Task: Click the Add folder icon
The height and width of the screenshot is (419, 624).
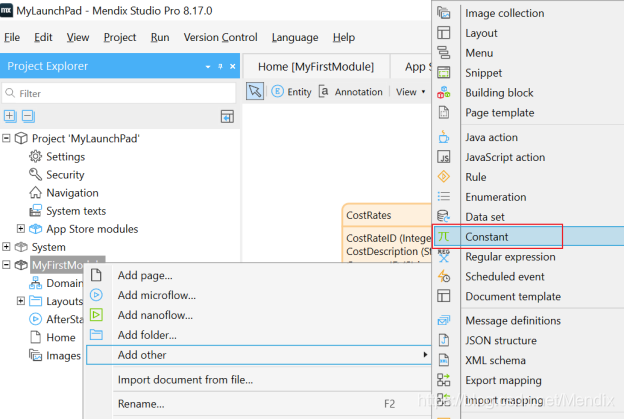Action: click(x=96, y=335)
